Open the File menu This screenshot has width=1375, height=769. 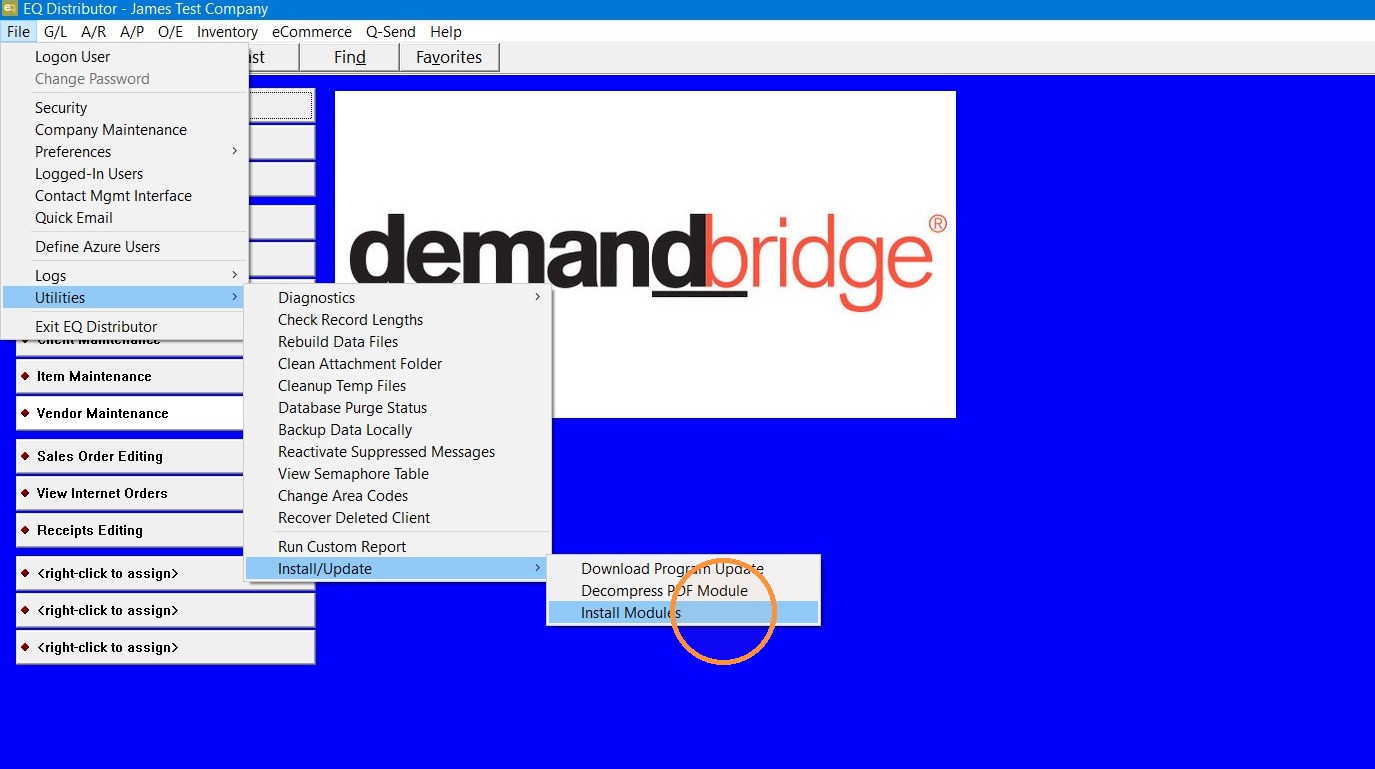[18, 32]
